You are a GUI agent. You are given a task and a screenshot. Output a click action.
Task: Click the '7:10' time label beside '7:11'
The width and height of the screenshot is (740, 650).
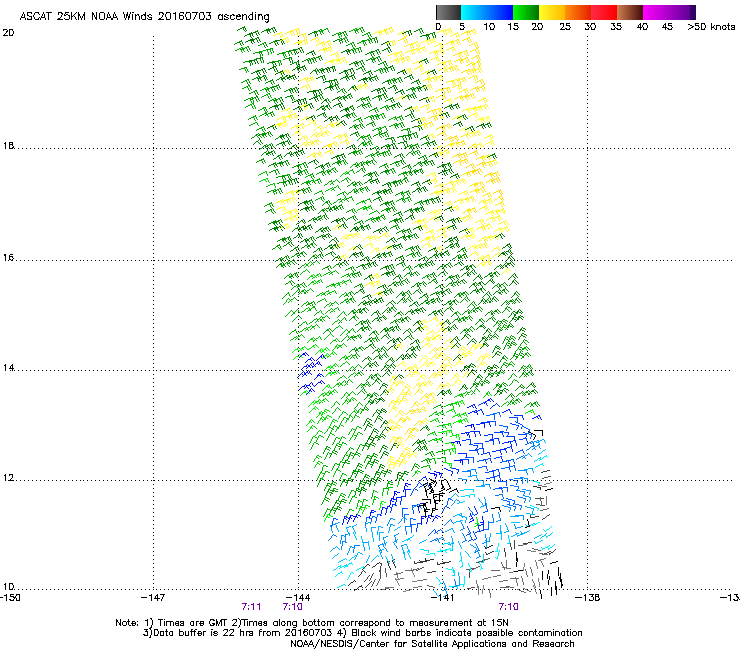point(293,607)
